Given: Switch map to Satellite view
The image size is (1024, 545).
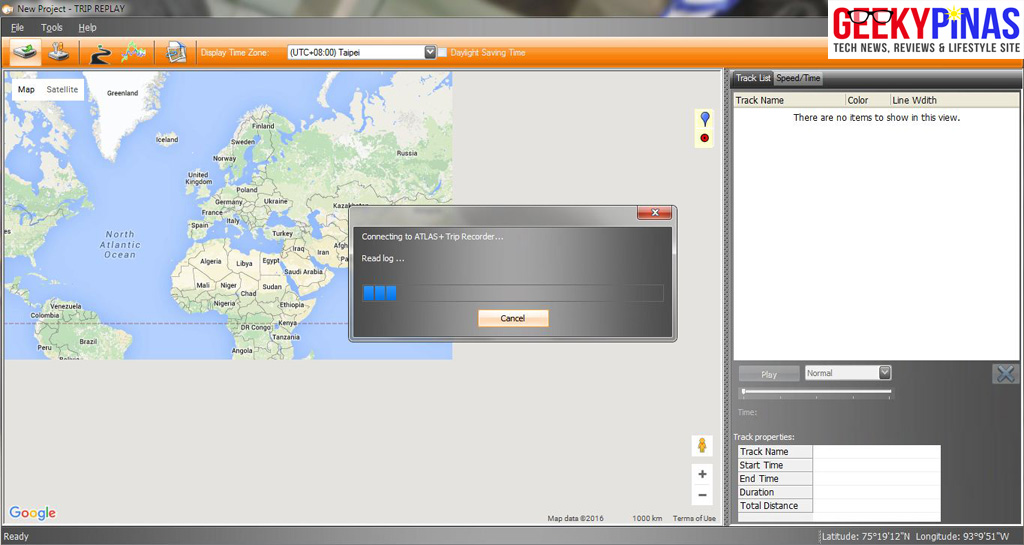Looking at the screenshot, I should pos(62,89).
